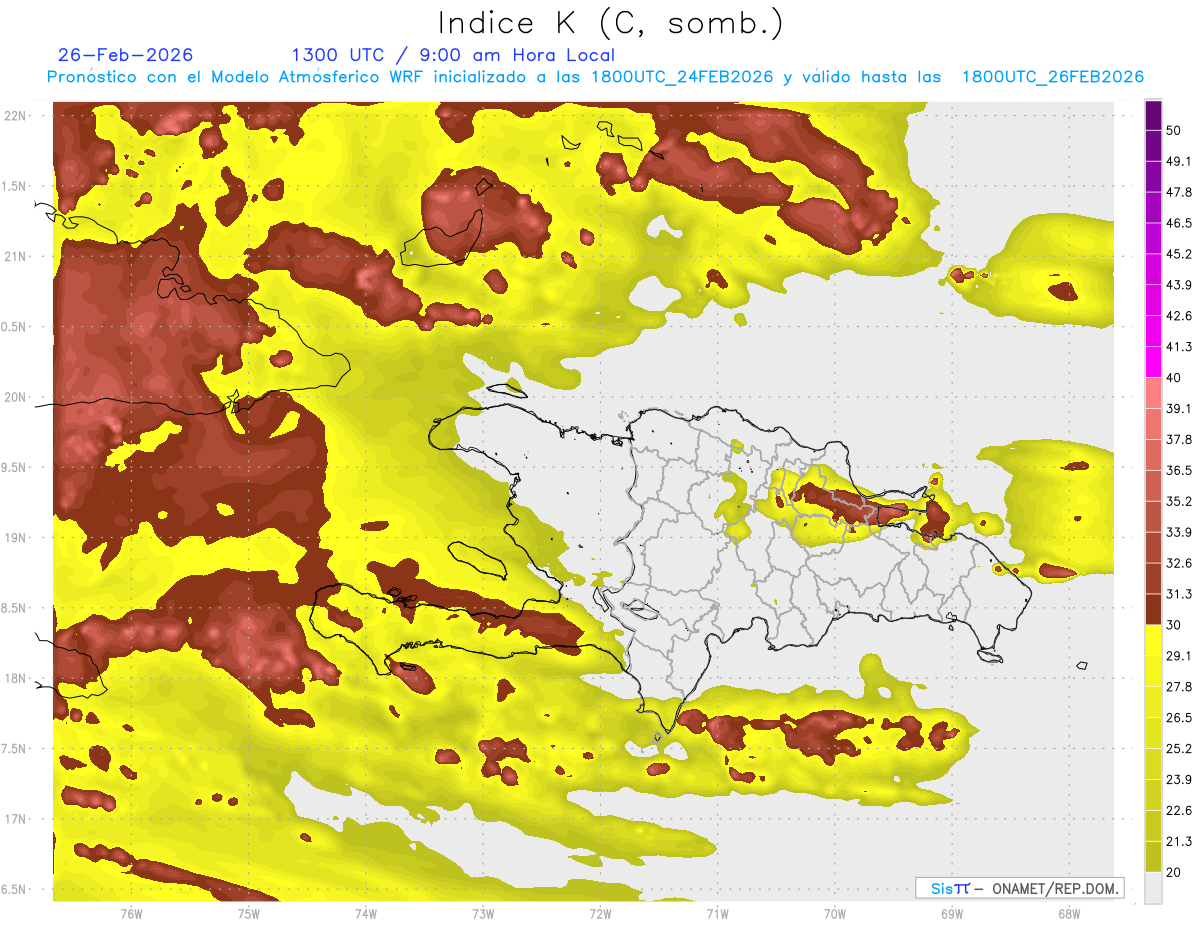The image size is (1200, 927).
Task: Click the "22N" latitude label
Action: [15, 116]
